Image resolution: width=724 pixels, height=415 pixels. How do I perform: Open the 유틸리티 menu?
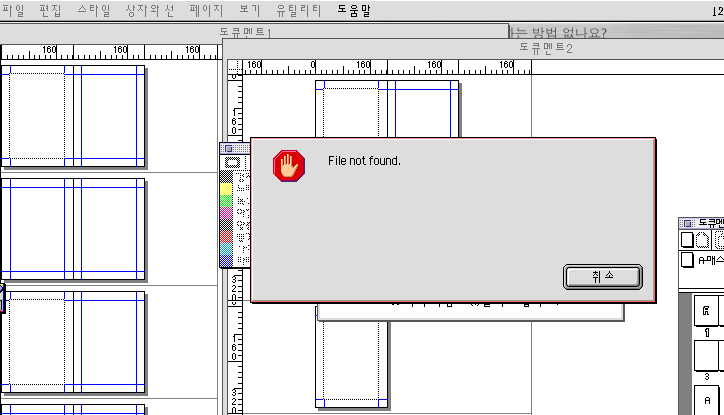tap(298, 9)
